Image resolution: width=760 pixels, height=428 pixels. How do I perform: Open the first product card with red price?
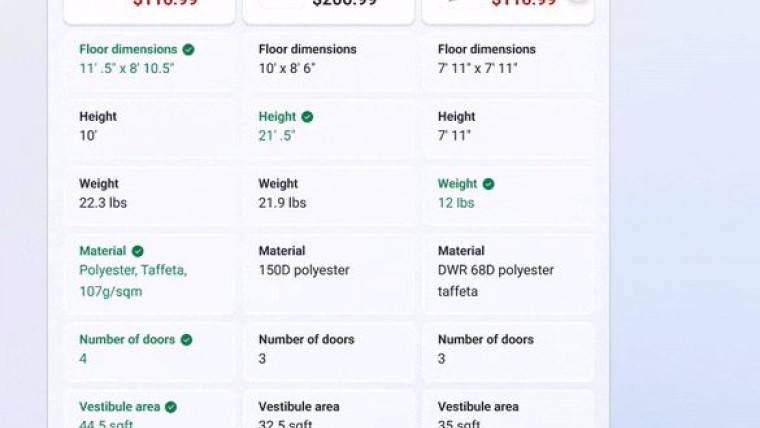click(149, 10)
